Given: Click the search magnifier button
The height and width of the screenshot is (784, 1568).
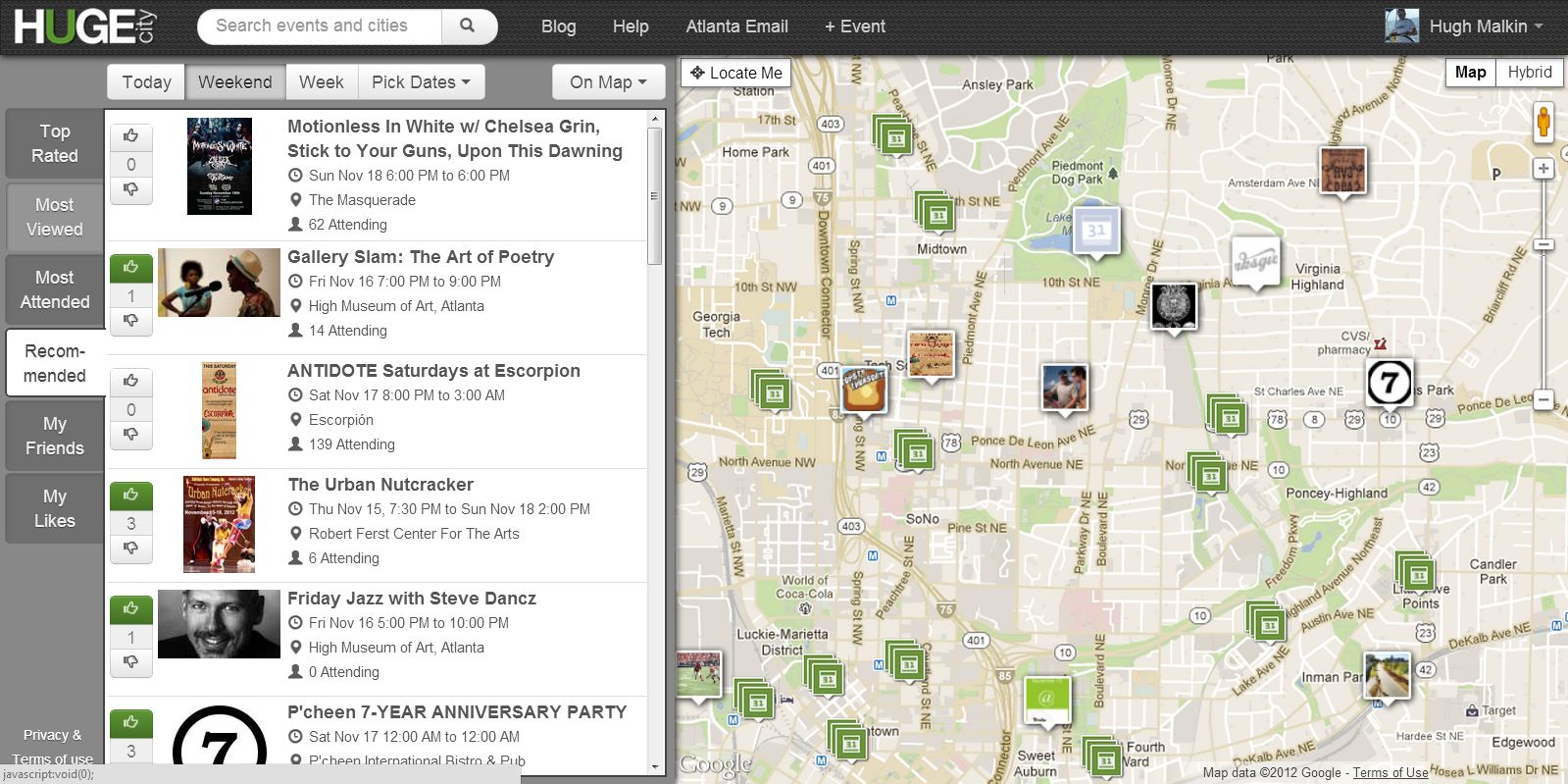Looking at the screenshot, I should coord(468,26).
